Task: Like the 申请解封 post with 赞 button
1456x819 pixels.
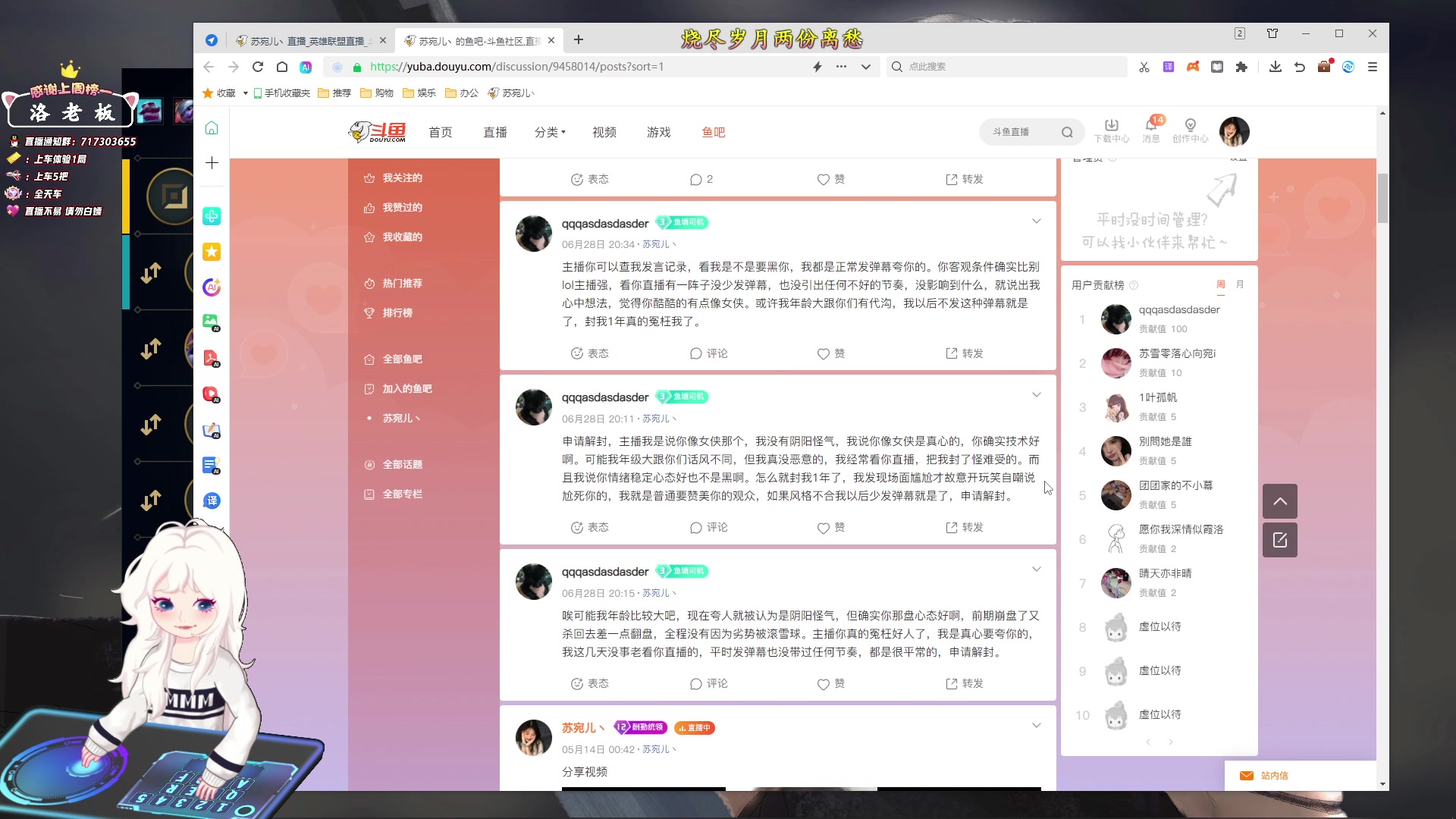Action: 830,527
